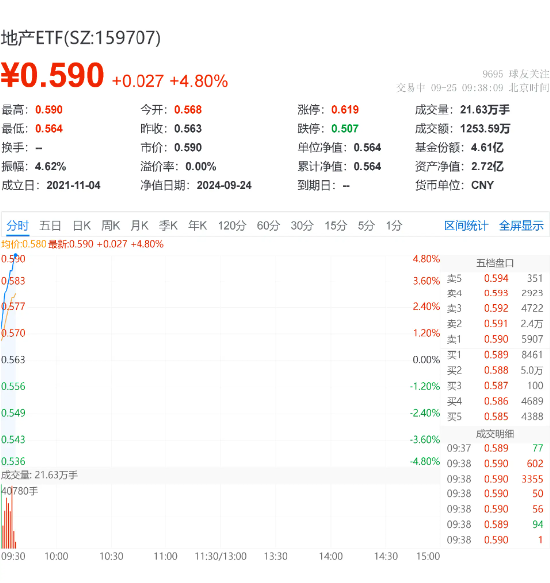Select the 买2 row at 0.588

point(495,370)
